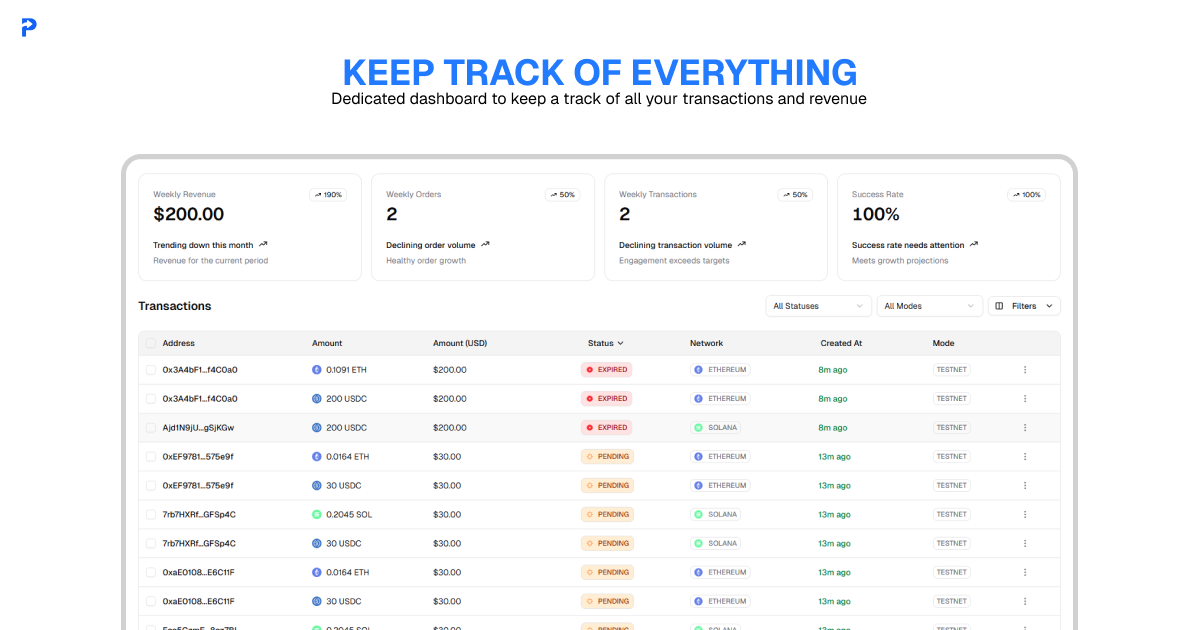
Task: Click the Mode column header
Action: click(x=944, y=343)
